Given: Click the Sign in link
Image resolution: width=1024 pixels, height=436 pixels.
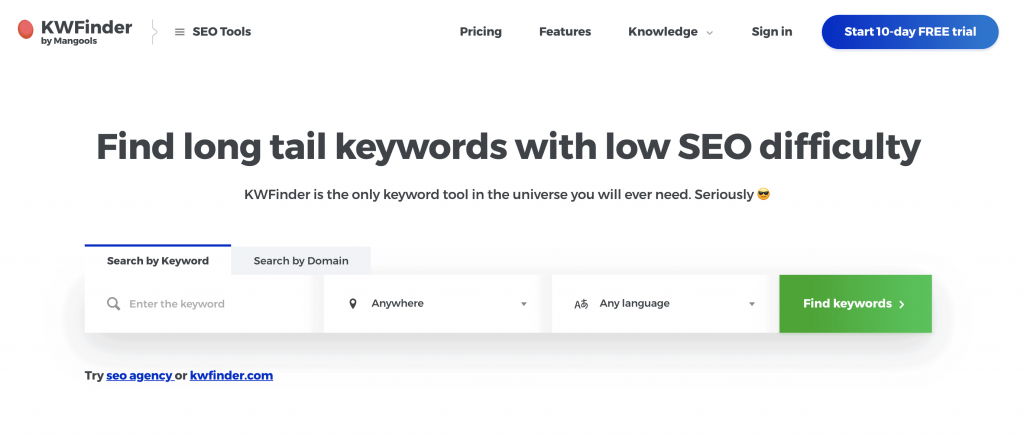Looking at the screenshot, I should (772, 31).
